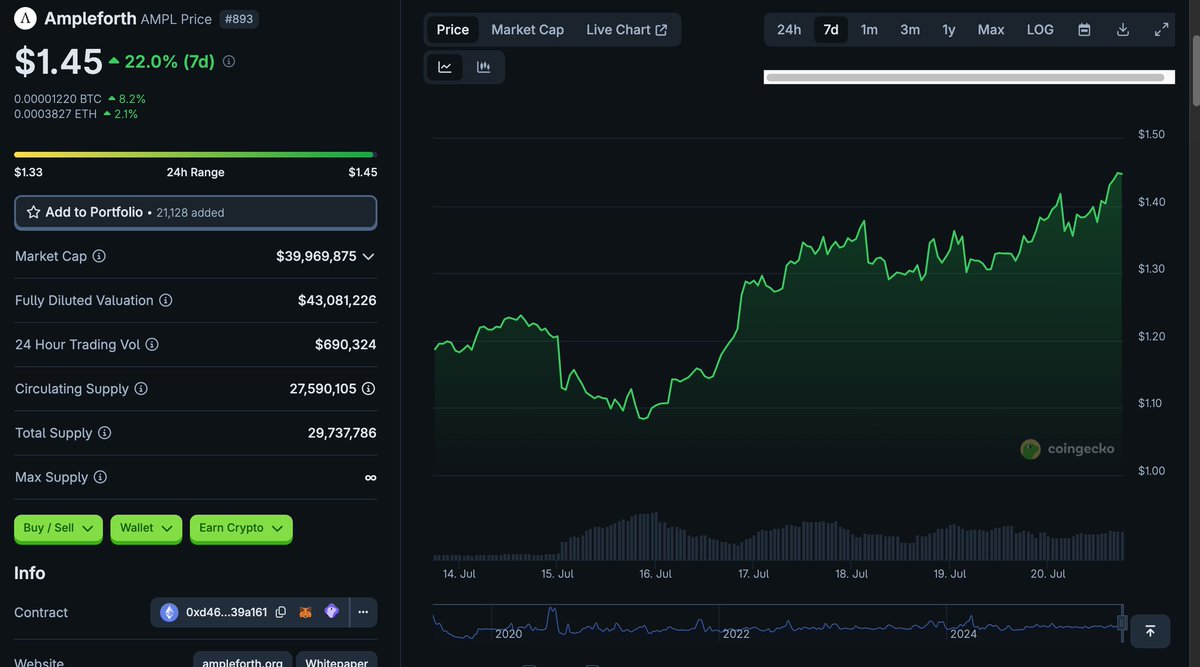This screenshot has height=667, width=1200.
Task: Show Market Cap info tooltip icon
Action: (99, 256)
